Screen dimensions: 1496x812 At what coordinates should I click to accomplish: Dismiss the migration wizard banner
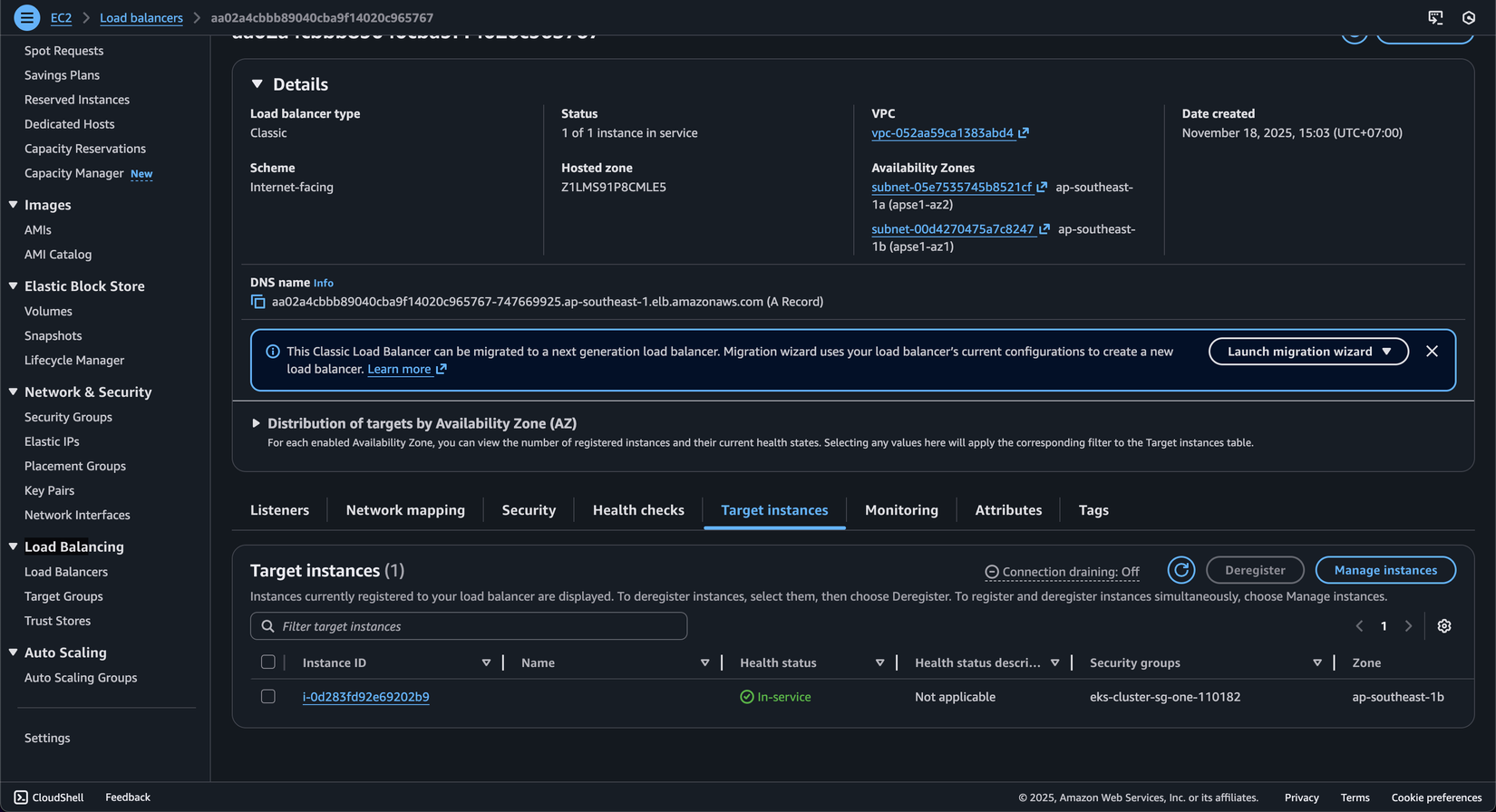coord(1432,352)
